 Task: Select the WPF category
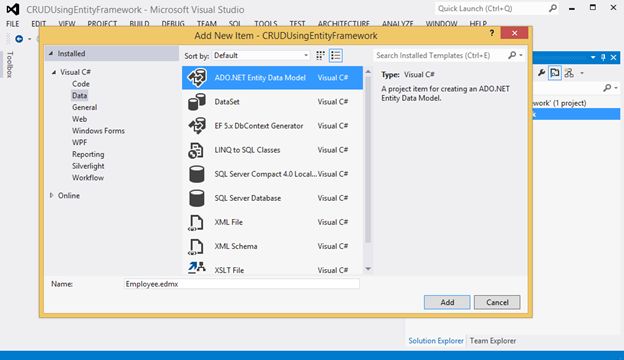(x=79, y=142)
